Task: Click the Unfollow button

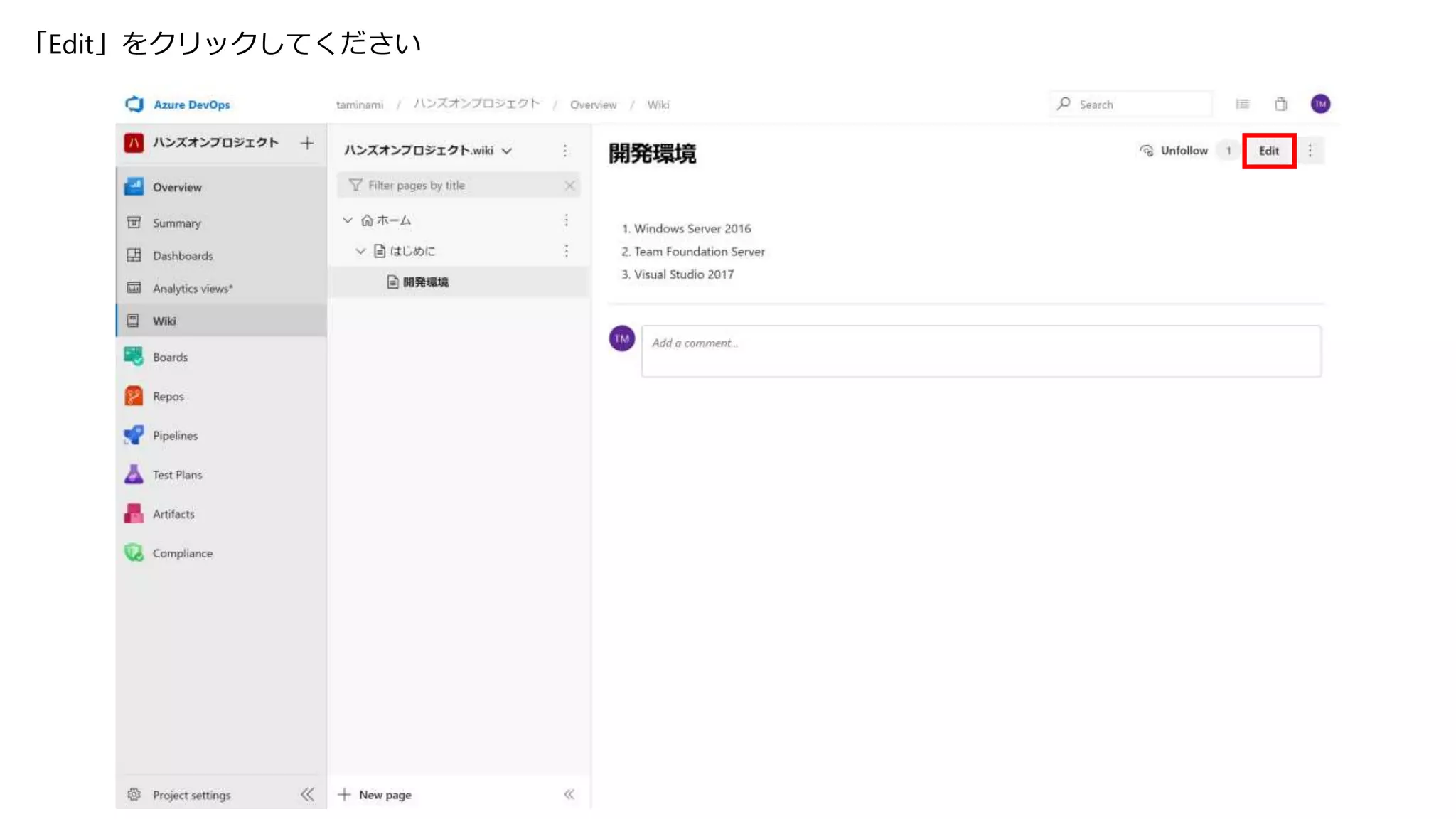Action: pyautogui.click(x=1173, y=151)
